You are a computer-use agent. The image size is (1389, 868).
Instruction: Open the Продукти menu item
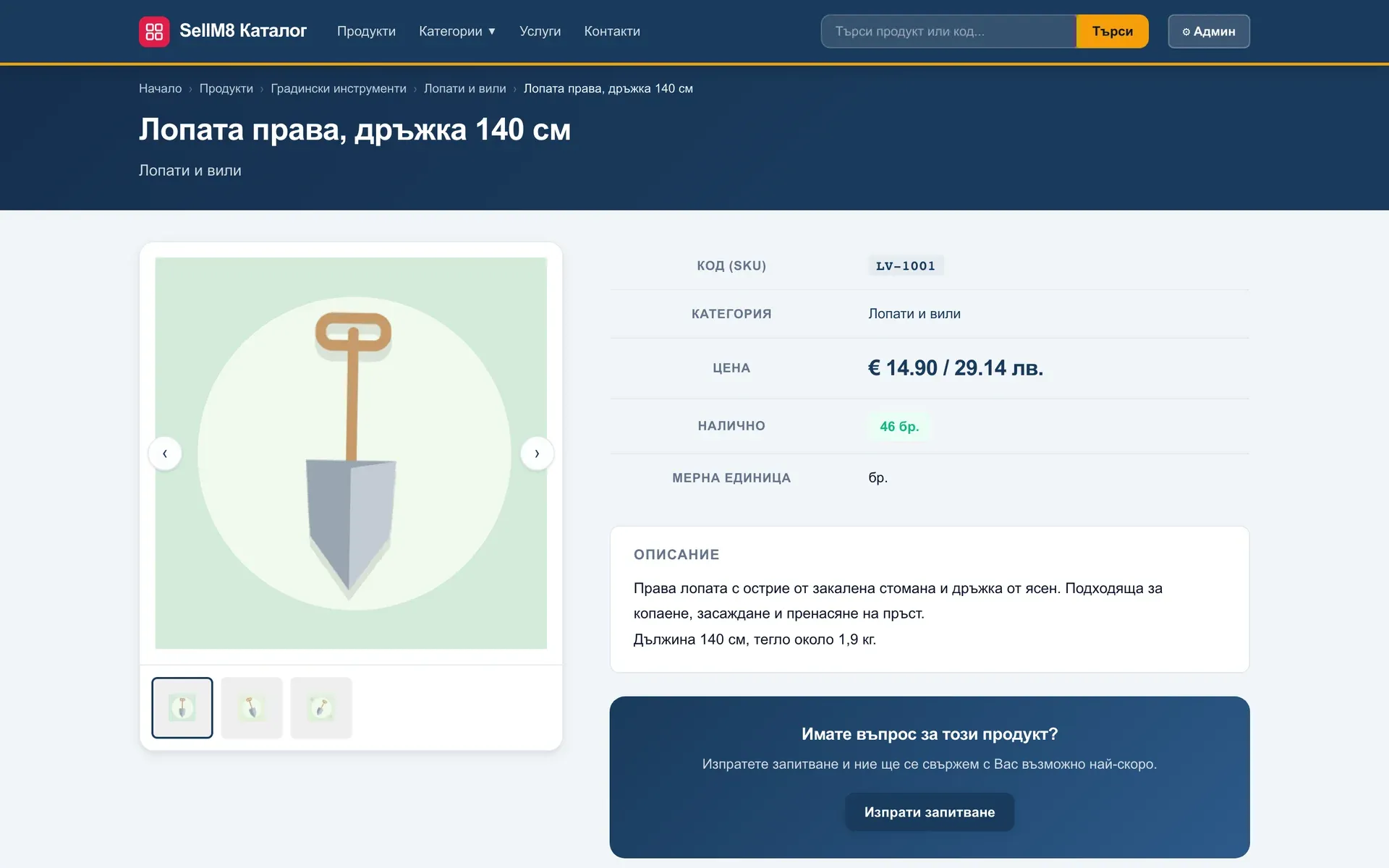[x=366, y=31]
